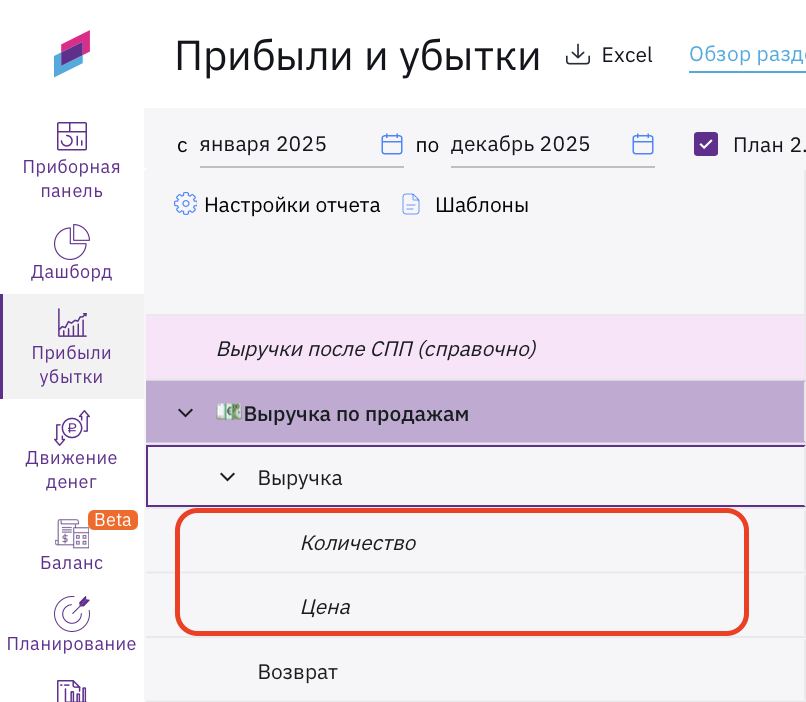Export report via Excel button
Viewport: 806px width, 702px height.
pos(609,55)
